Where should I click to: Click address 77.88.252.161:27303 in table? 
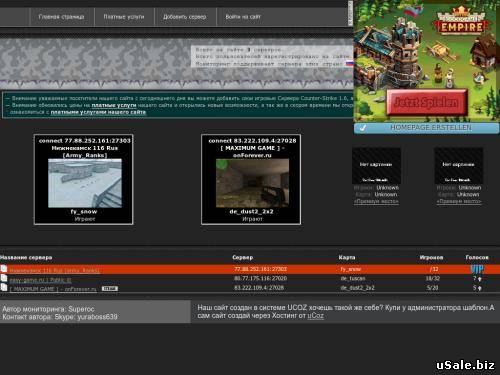click(x=260, y=269)
